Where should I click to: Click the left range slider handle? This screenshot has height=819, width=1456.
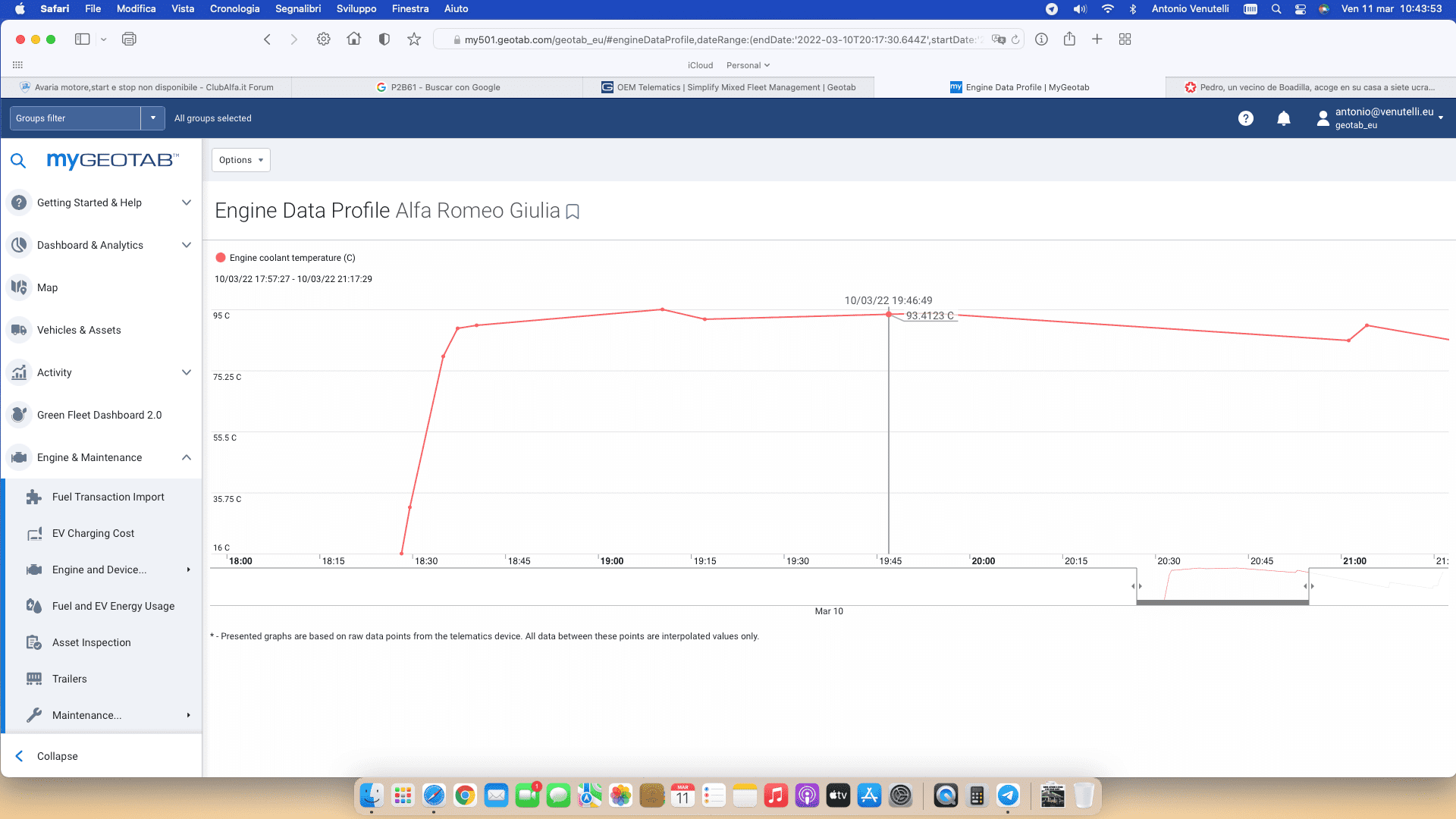1137,586
